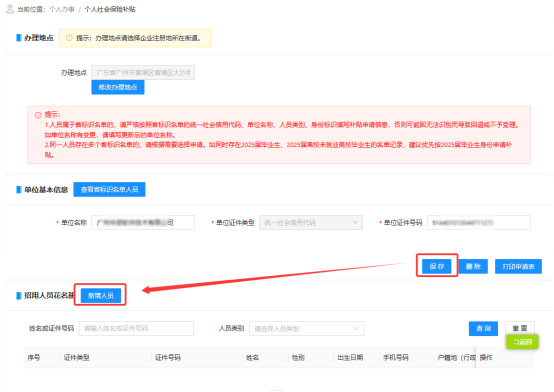Click 证件类型 column header
Viewport: 554px width, 392px height.
click(x=76, y=358)
